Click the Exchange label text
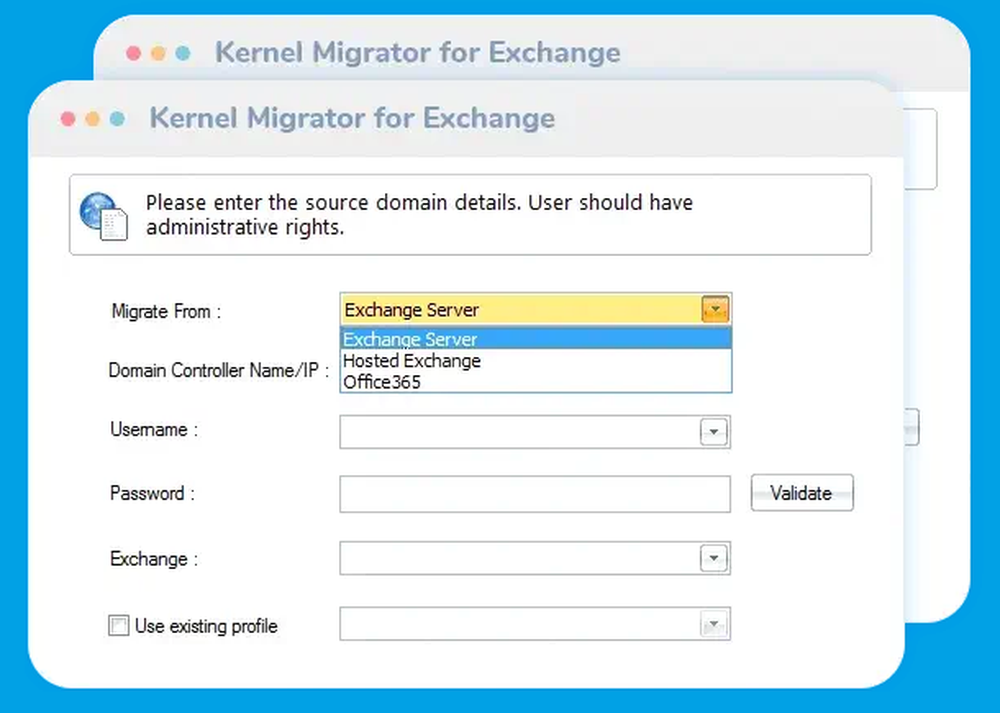The image size is (1000, 713). pos(154,559)
